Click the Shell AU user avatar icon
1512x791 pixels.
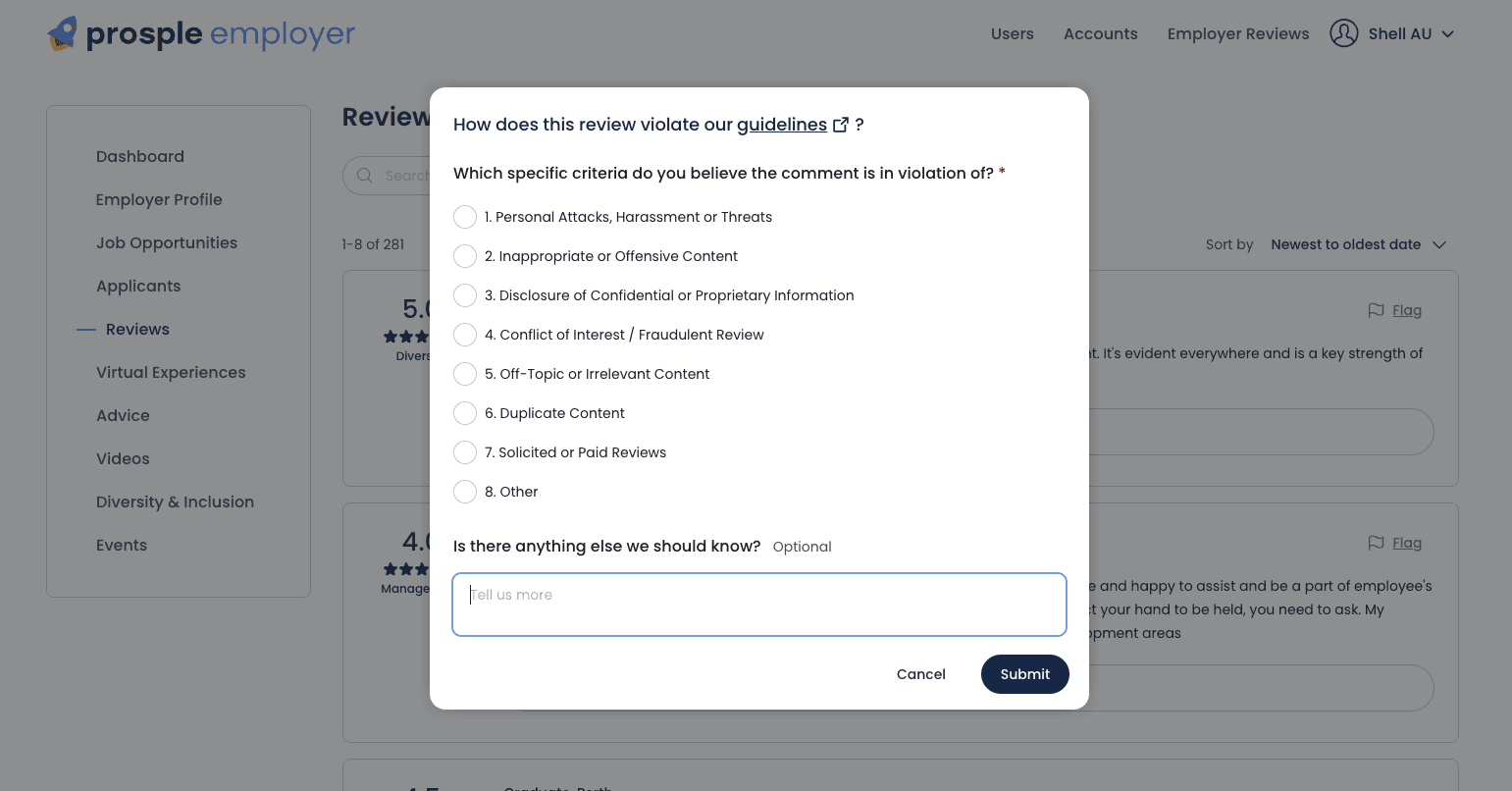(1343, 33)
